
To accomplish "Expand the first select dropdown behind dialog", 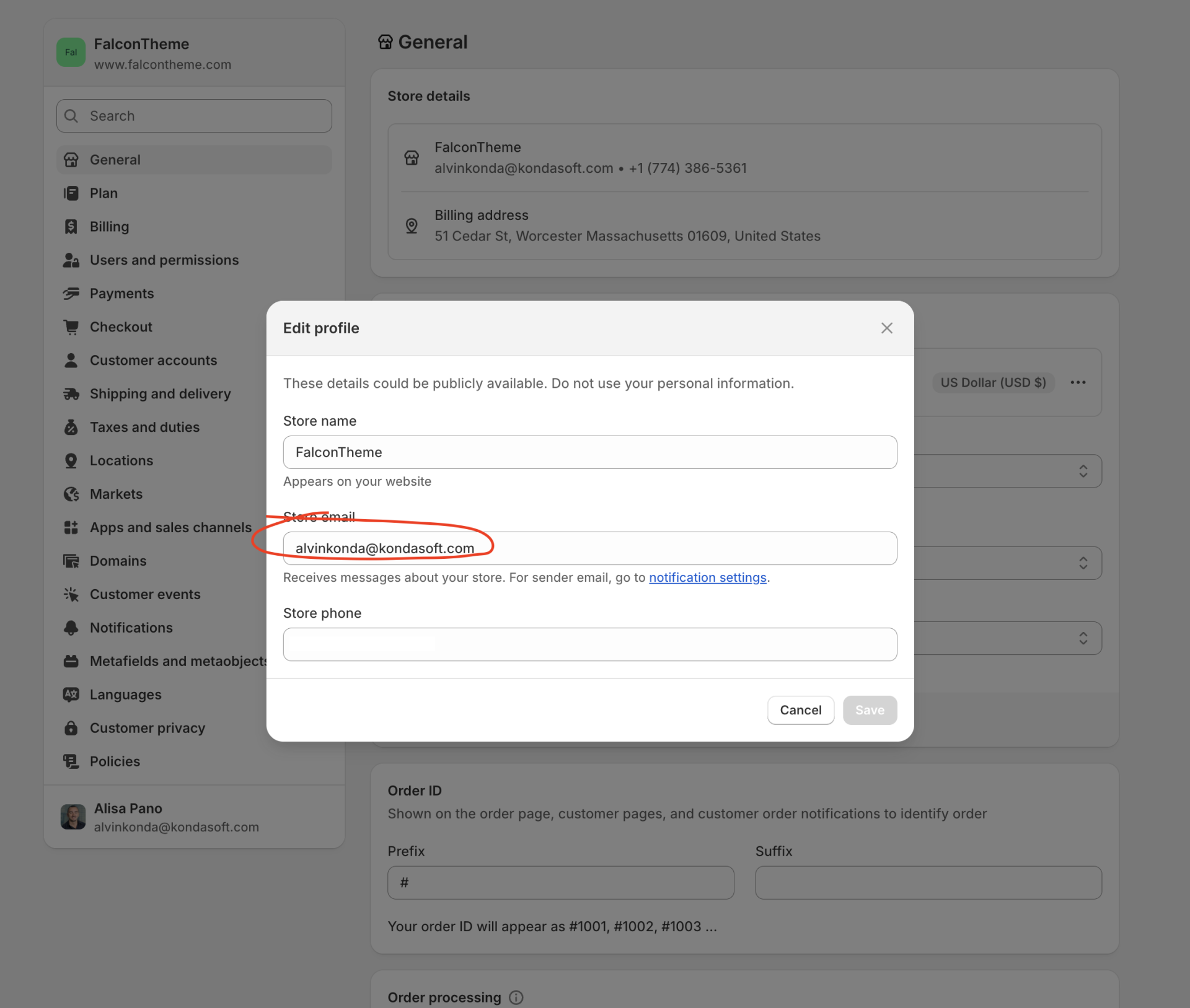I will tap(1082, 471).
